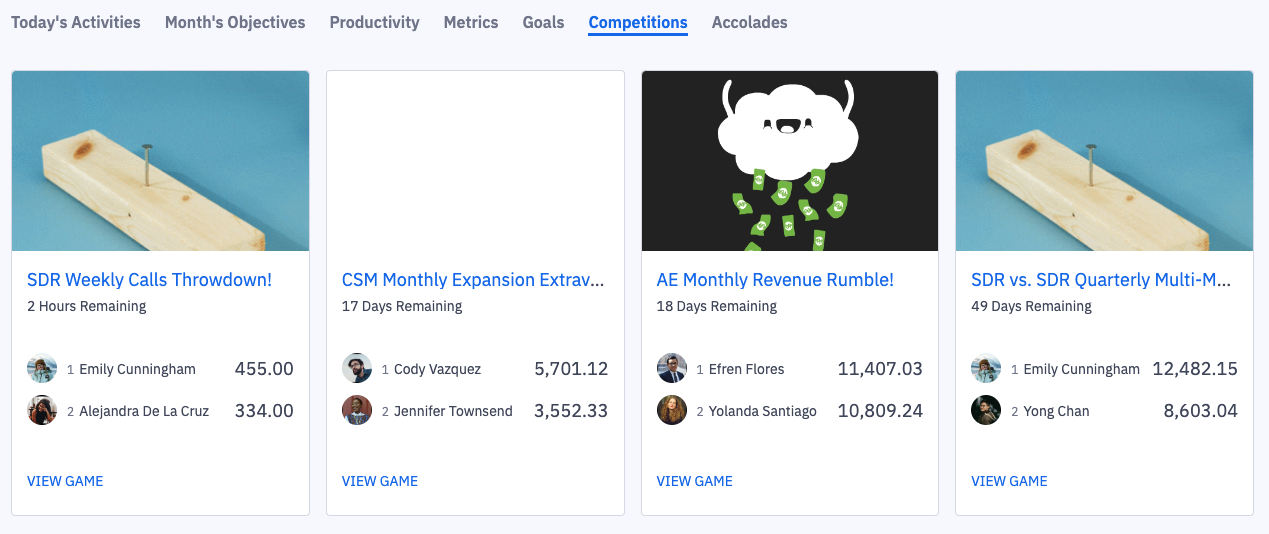The width and height of the screenshot is (1269, 534).
Task: Open CSM Monthly Expansion Extrav... title link
Action: [x=474, y=280]
